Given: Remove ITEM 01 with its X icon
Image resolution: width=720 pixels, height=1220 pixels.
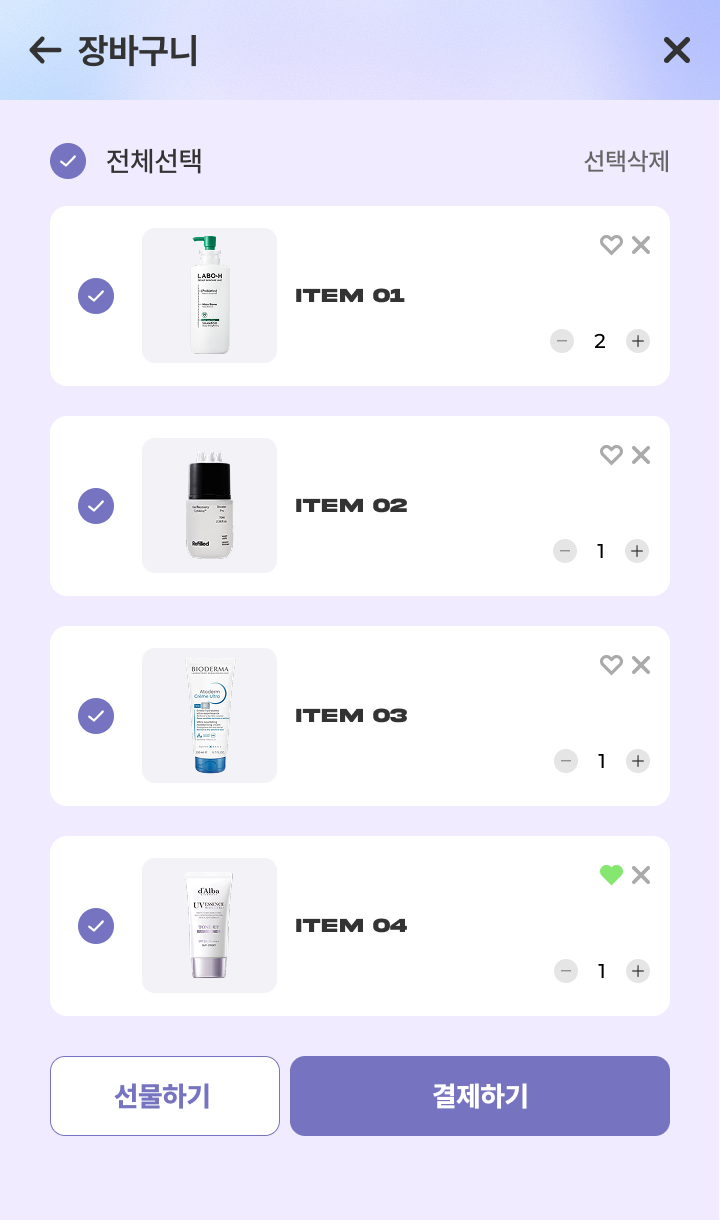Looking at the screenshot, I should [x=641, y=245].
